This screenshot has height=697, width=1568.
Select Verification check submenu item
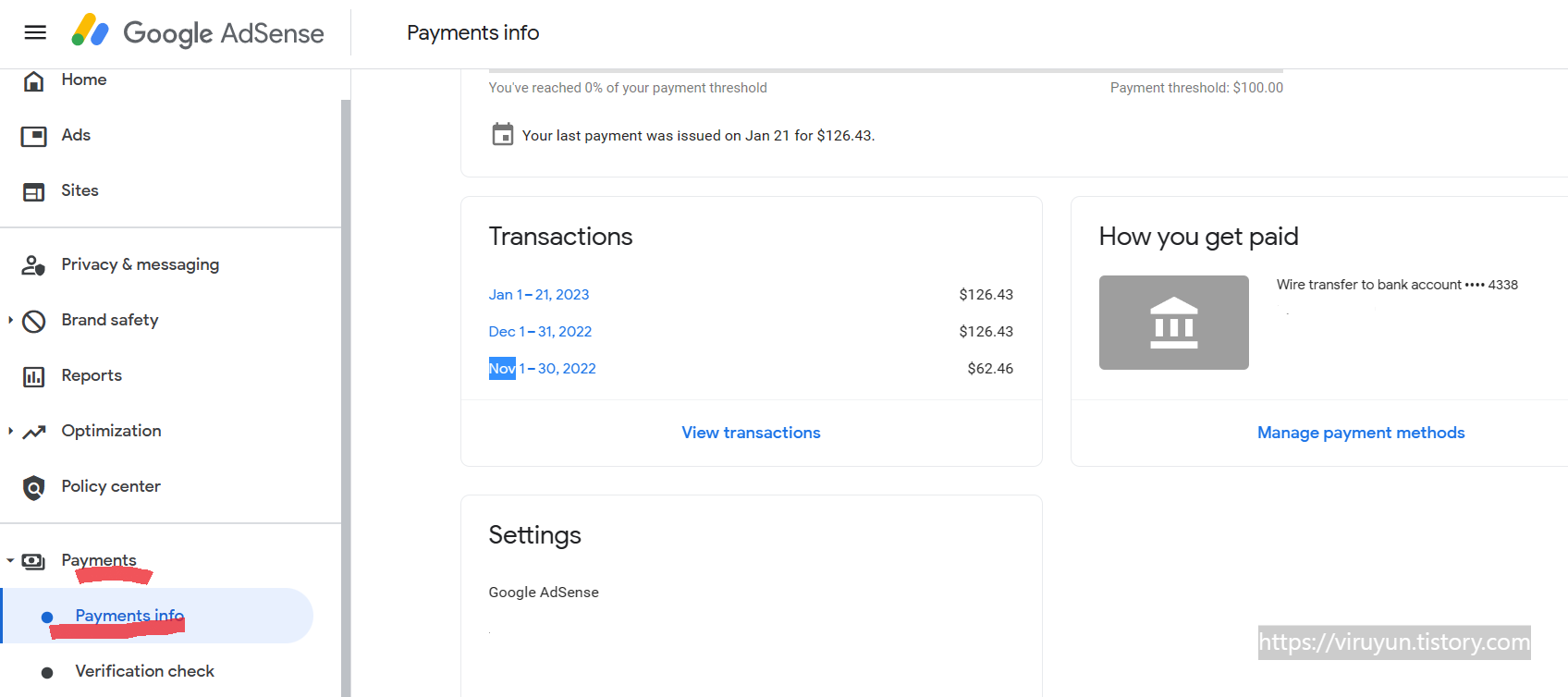point(144,671)
